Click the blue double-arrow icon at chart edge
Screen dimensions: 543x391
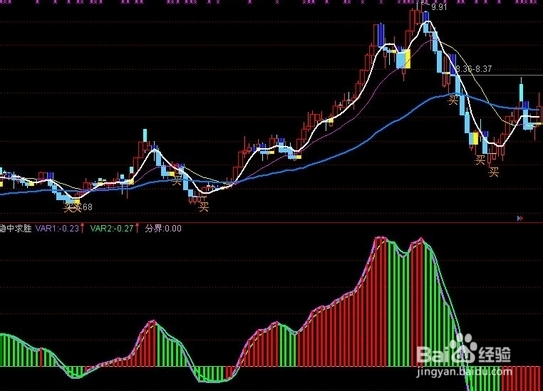point(520,218)
